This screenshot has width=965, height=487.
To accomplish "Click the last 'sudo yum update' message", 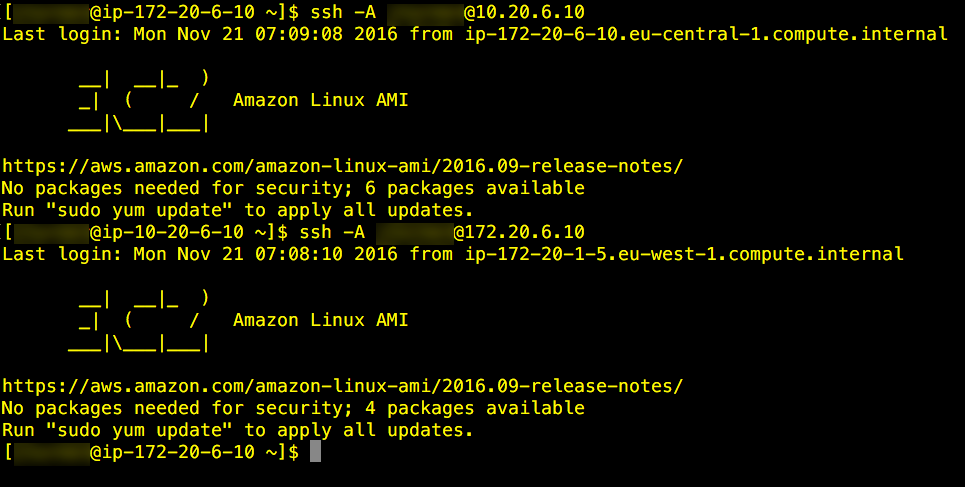I will pyautogui.click(x=238, y=430).
